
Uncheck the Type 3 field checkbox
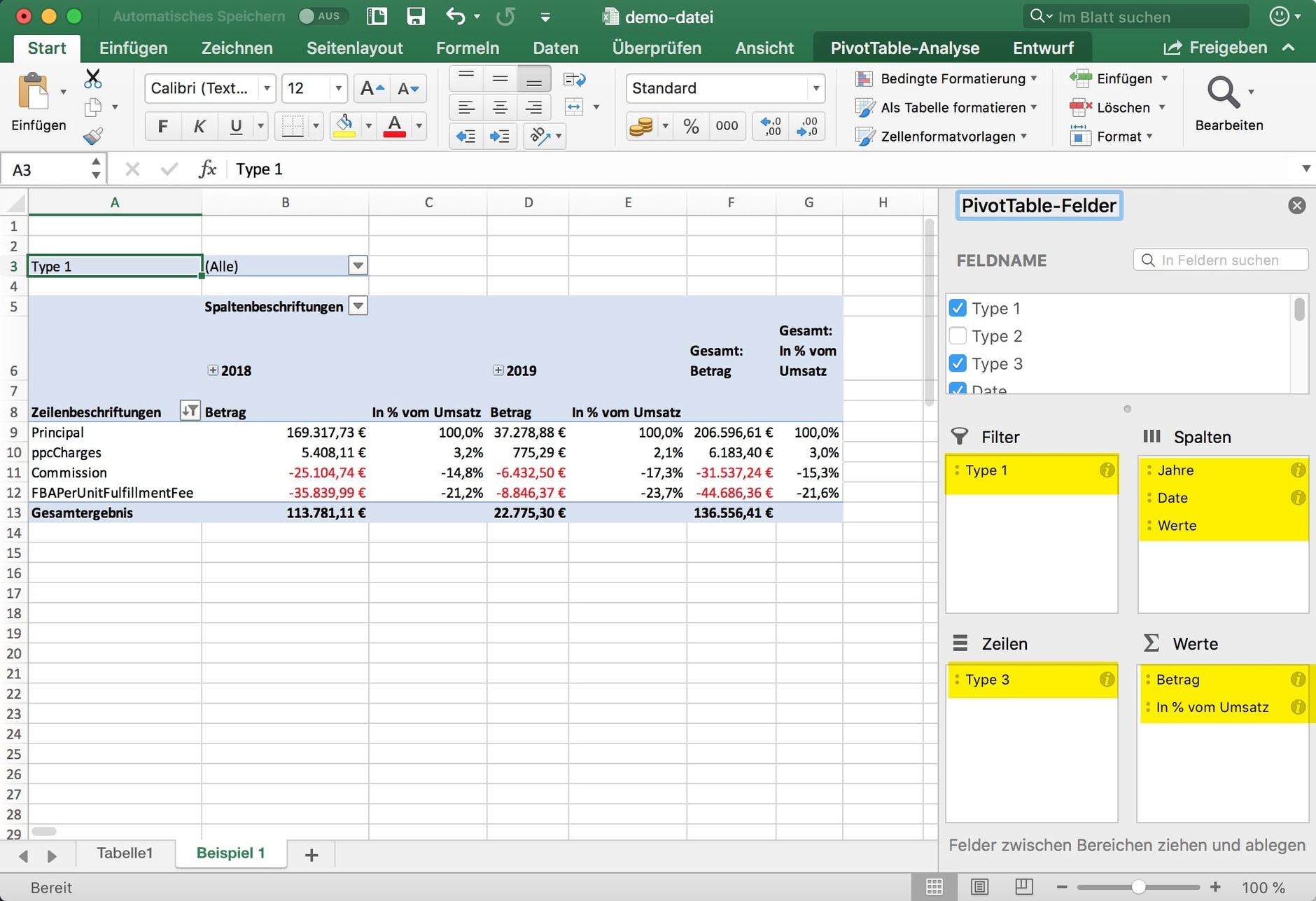tap(958, 363)
